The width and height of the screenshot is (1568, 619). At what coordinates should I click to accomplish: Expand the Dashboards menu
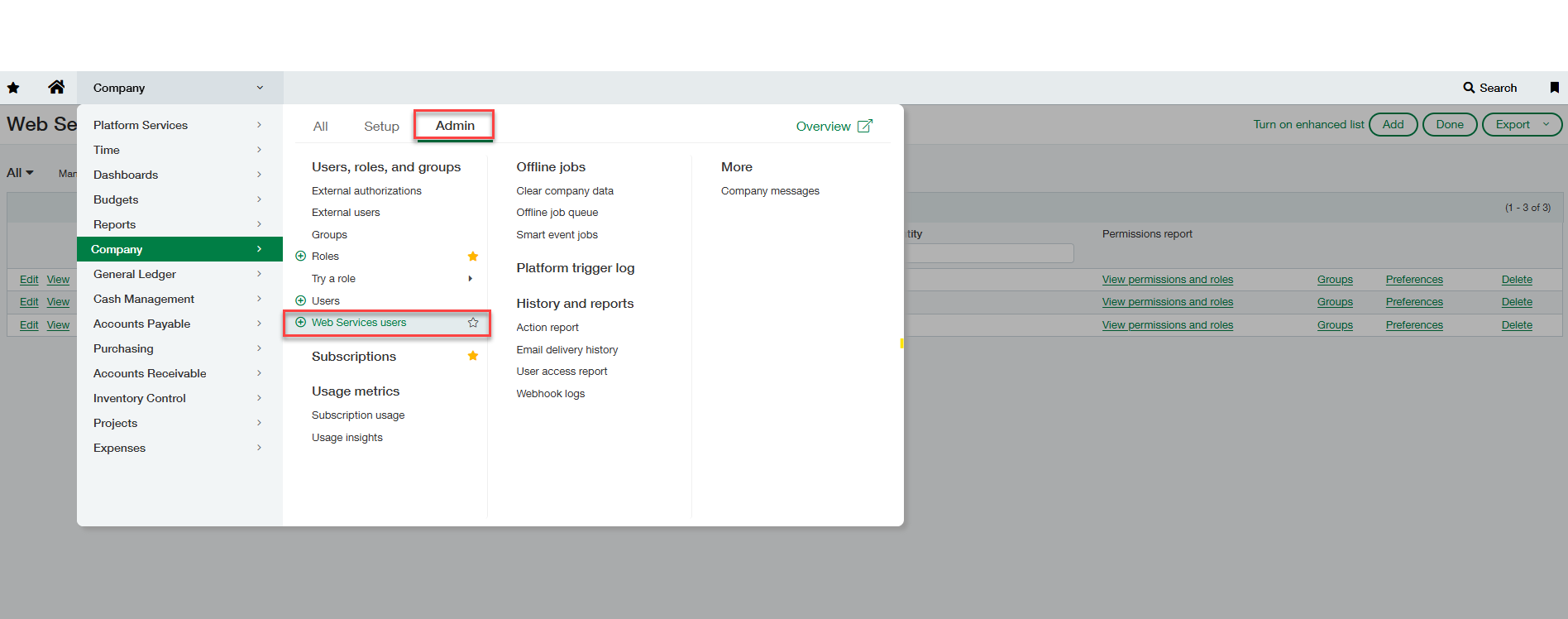click(x=179, y=175)
